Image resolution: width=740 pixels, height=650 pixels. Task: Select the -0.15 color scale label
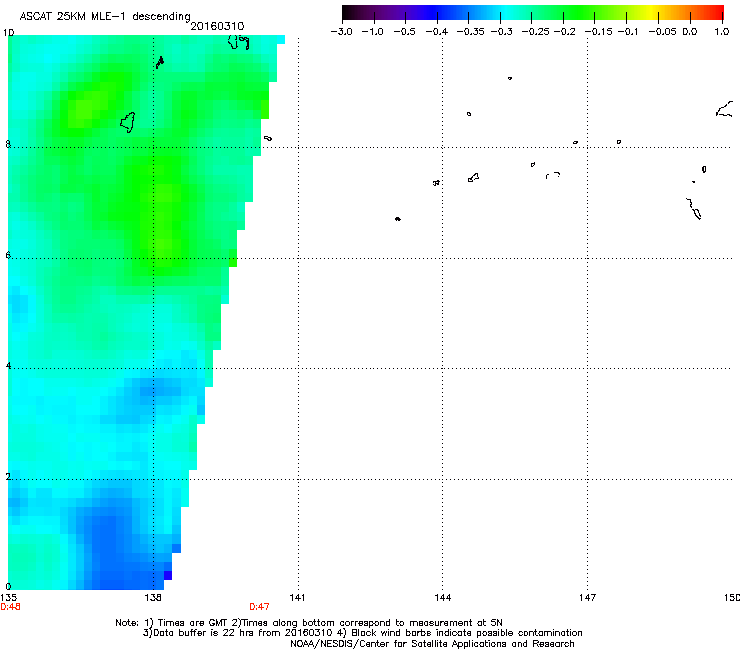coord(598,32)
